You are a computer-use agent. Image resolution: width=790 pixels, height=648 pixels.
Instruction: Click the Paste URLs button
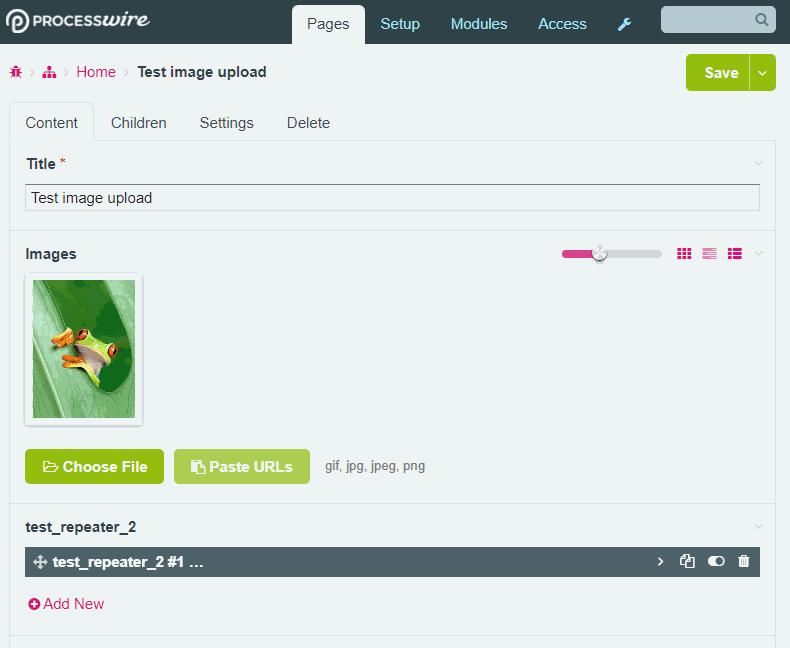click(242, 467)
